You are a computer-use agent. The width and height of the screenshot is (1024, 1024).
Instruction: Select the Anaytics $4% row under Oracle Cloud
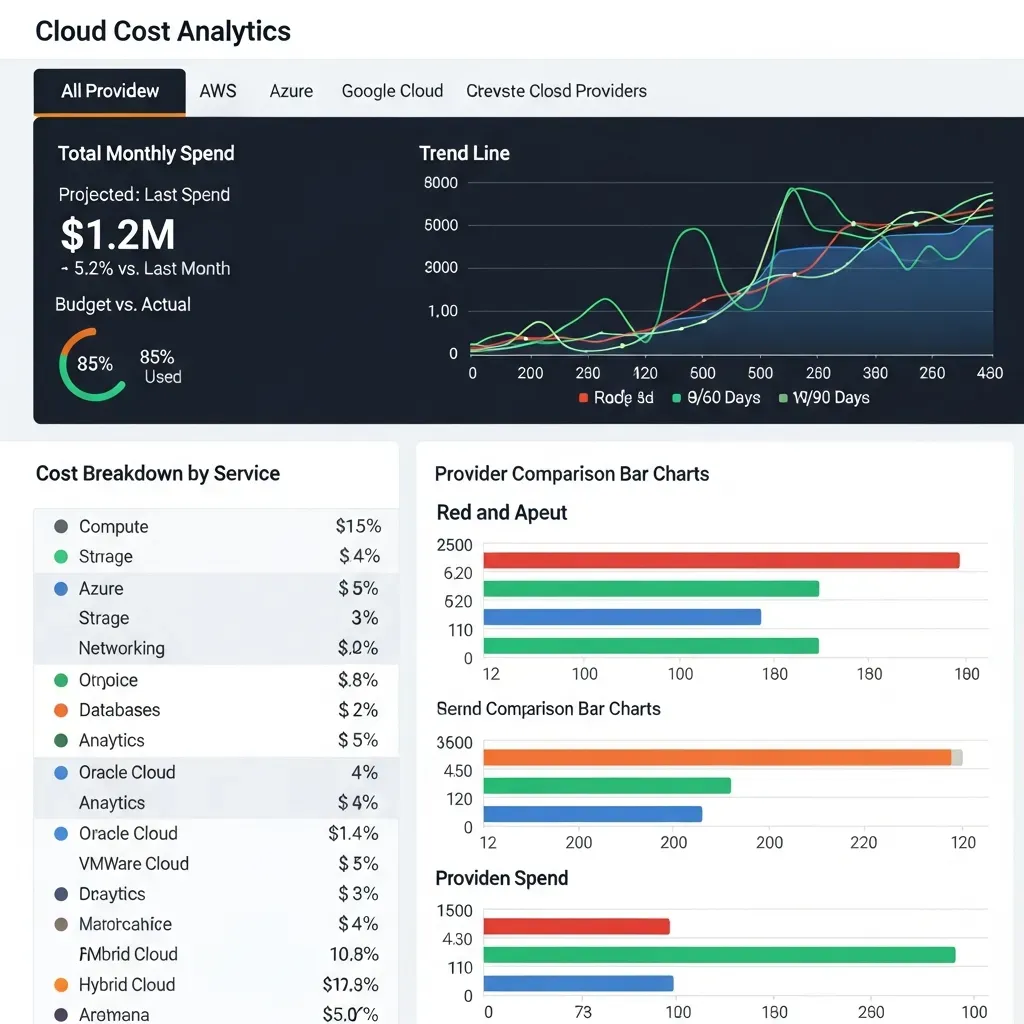tap(216, 803)
